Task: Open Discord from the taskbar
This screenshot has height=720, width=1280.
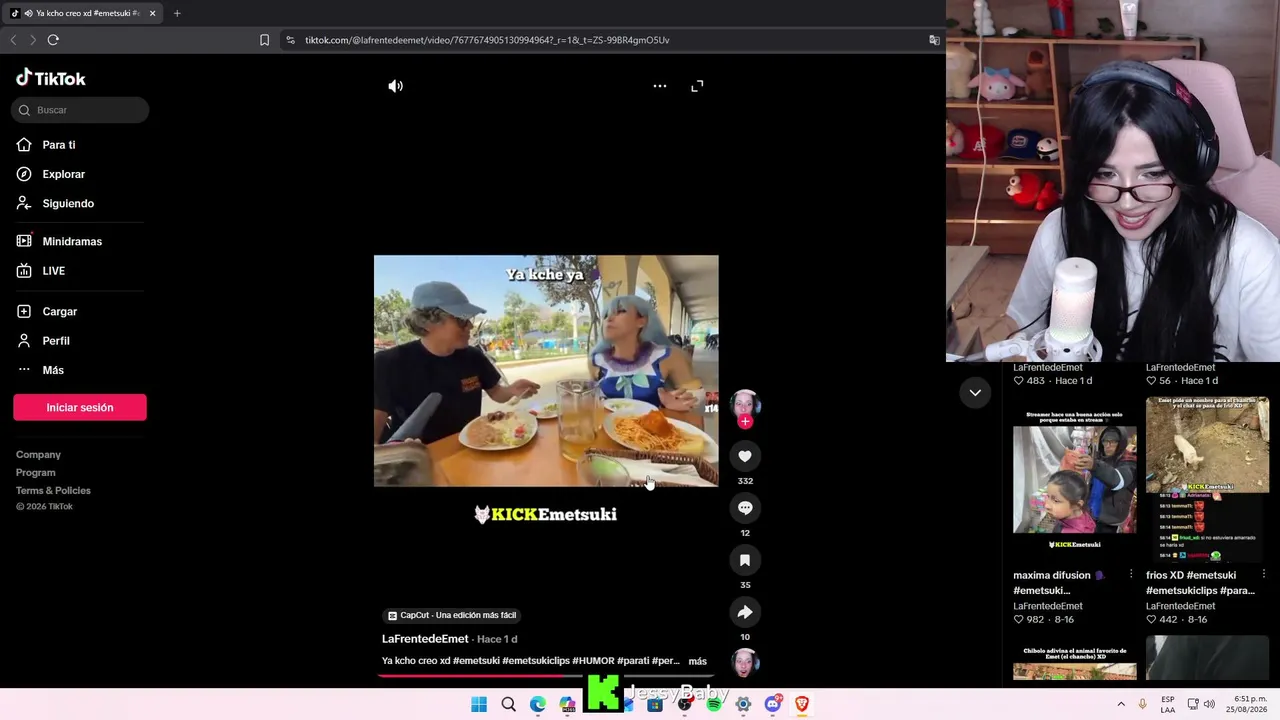Action: [772, 704]
